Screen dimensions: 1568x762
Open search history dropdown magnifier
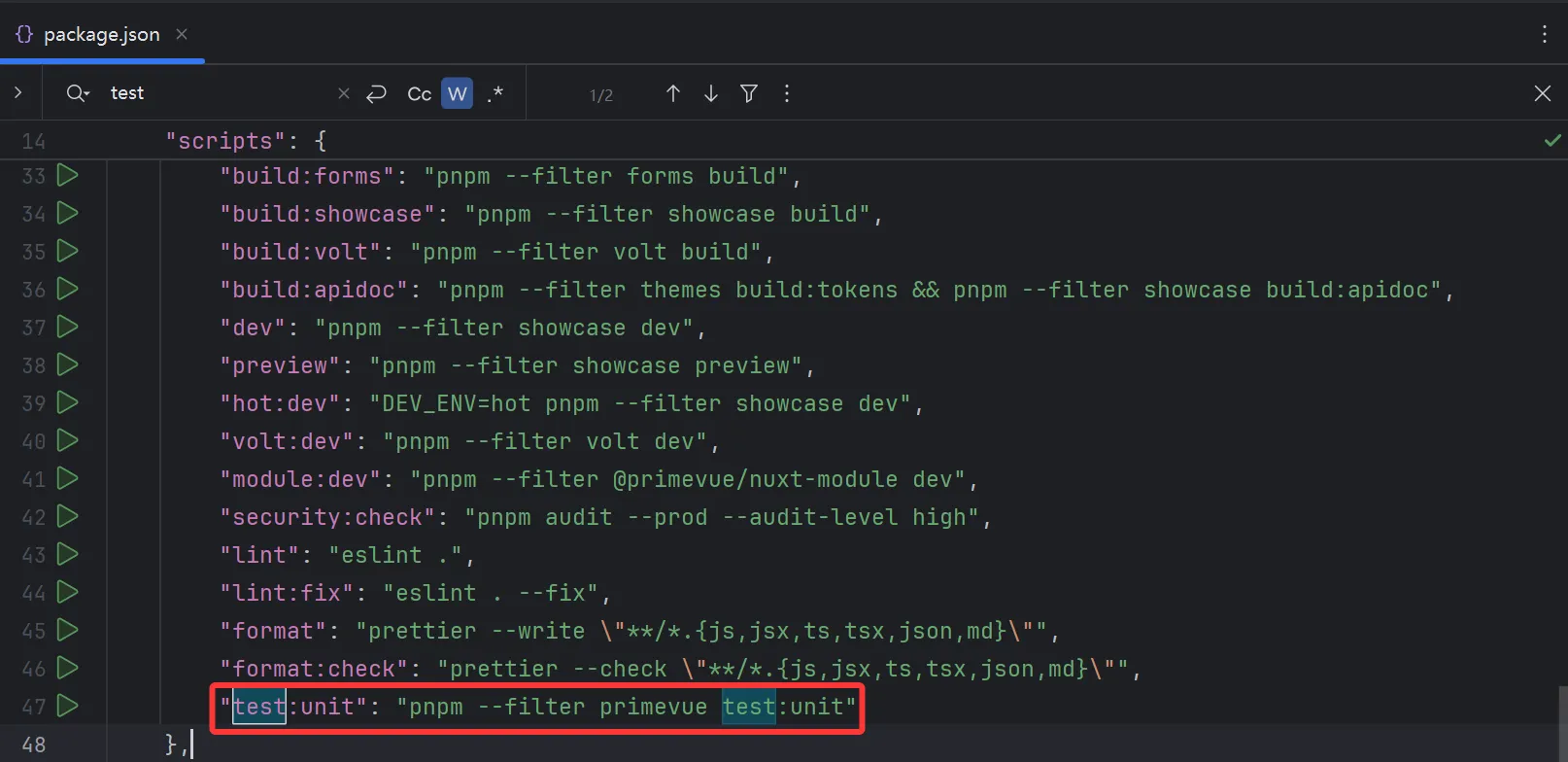coord(78,93)
